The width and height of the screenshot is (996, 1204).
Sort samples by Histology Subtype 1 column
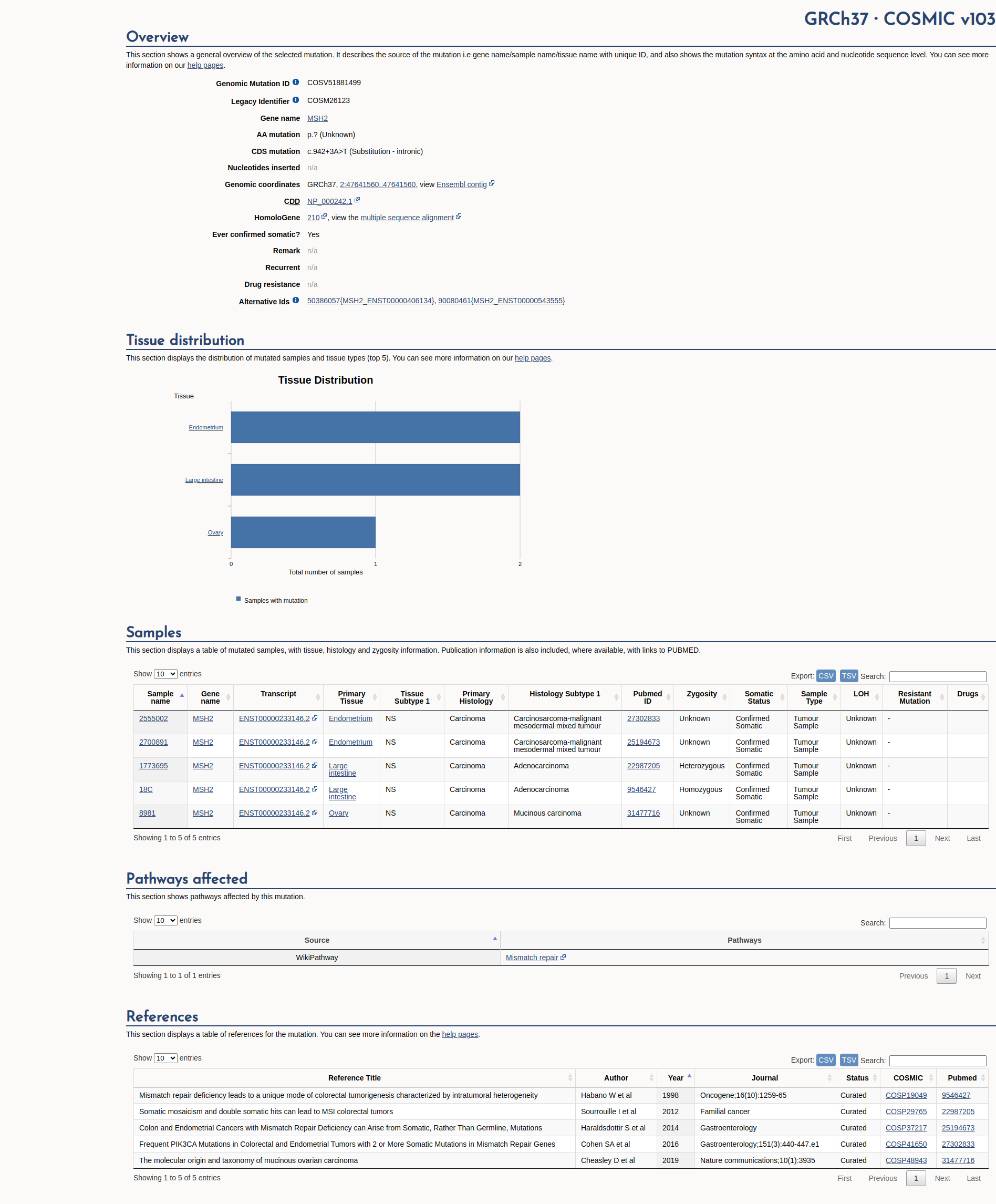tap(565, 697)
